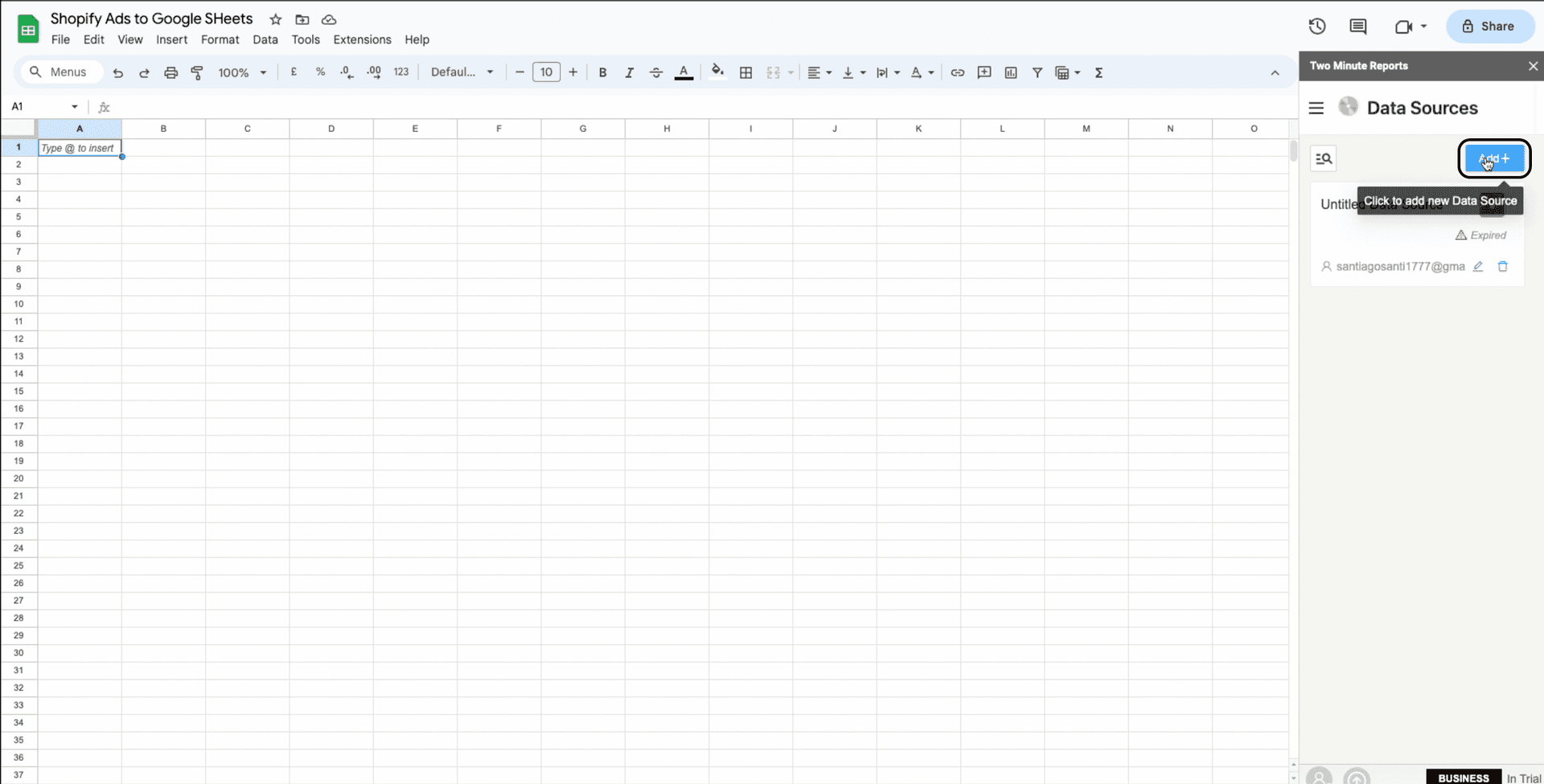Screen dimensions: 1544x784
Task: Select row 10 header
Action: (x=18, y=304)
